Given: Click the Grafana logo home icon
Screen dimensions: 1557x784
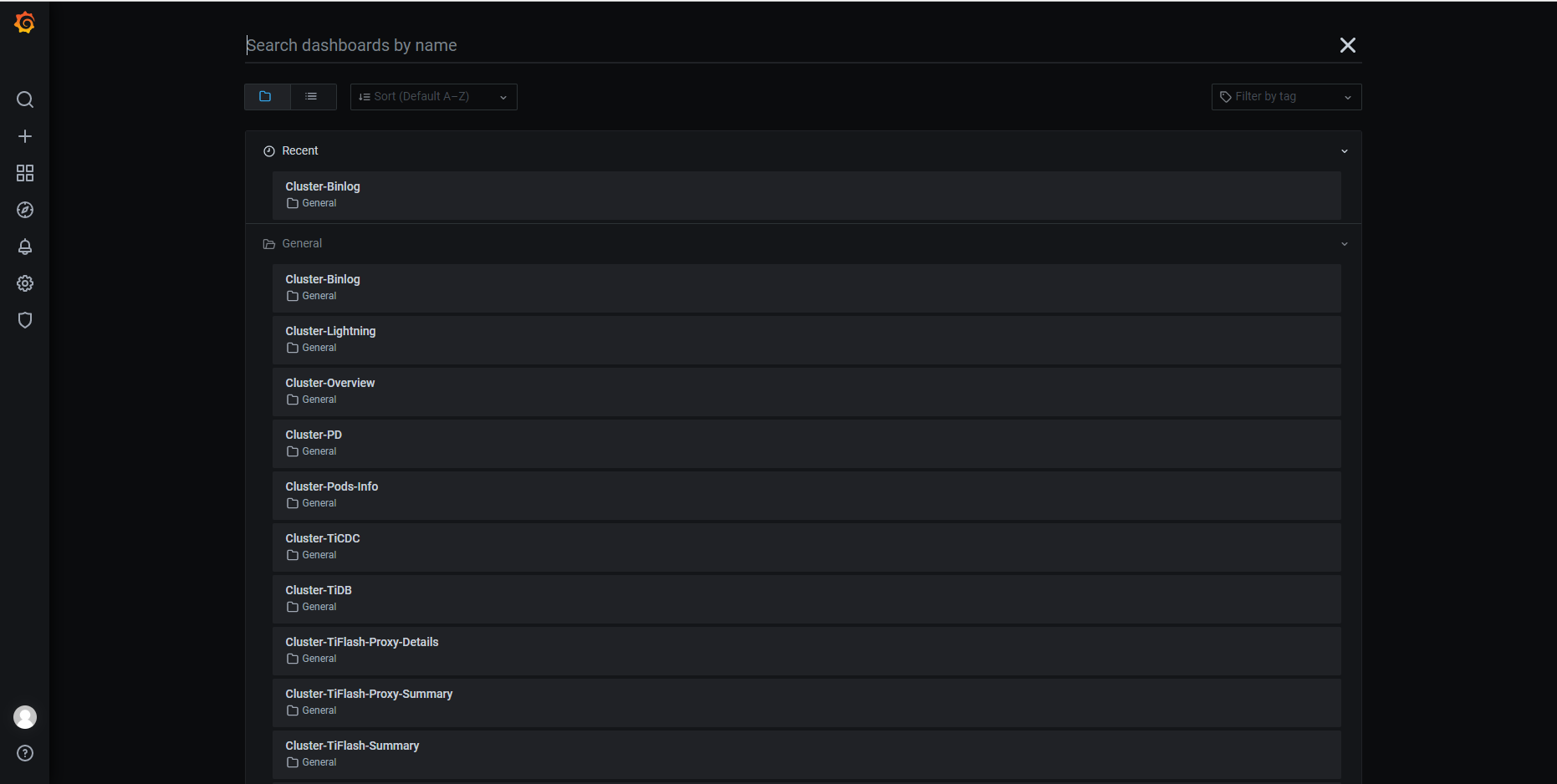Looking at the screenshot, I should click(25, 23).
